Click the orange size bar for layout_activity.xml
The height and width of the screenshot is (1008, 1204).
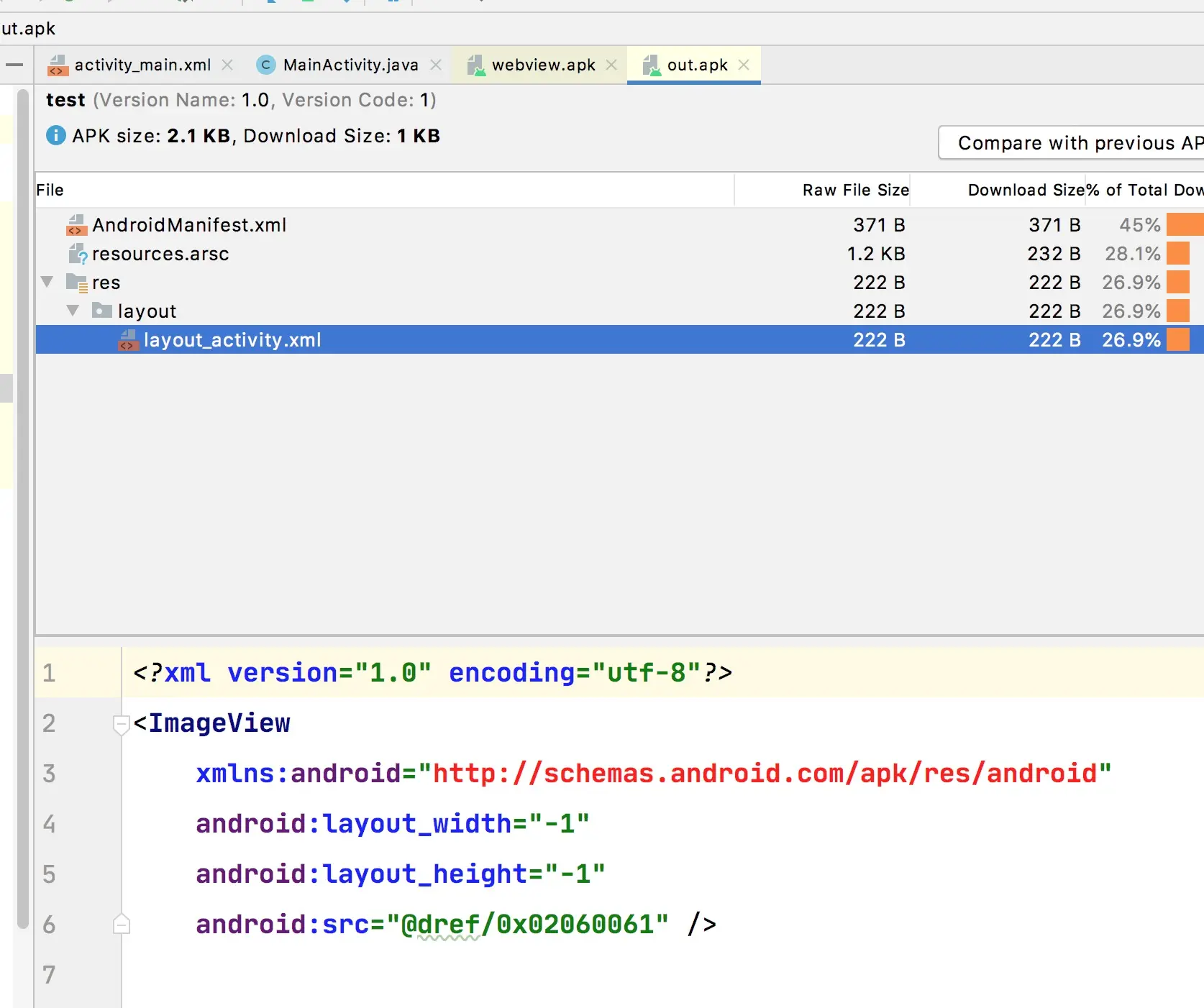1178,340
